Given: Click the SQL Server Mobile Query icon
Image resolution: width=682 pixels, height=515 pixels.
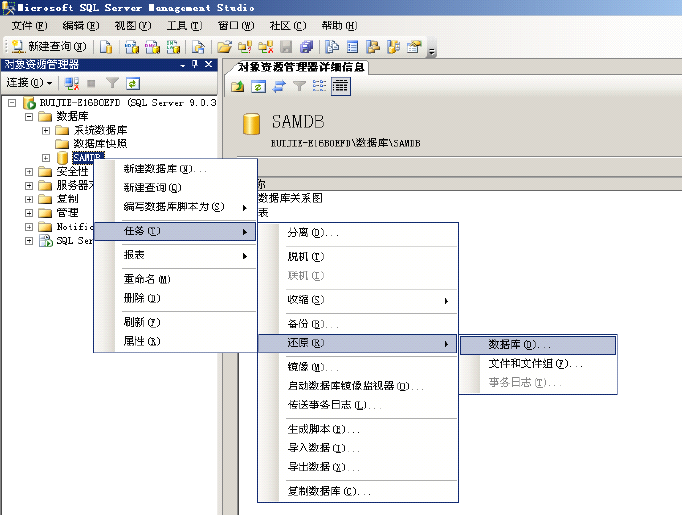Looking at the screenshot, I should 198,47.
